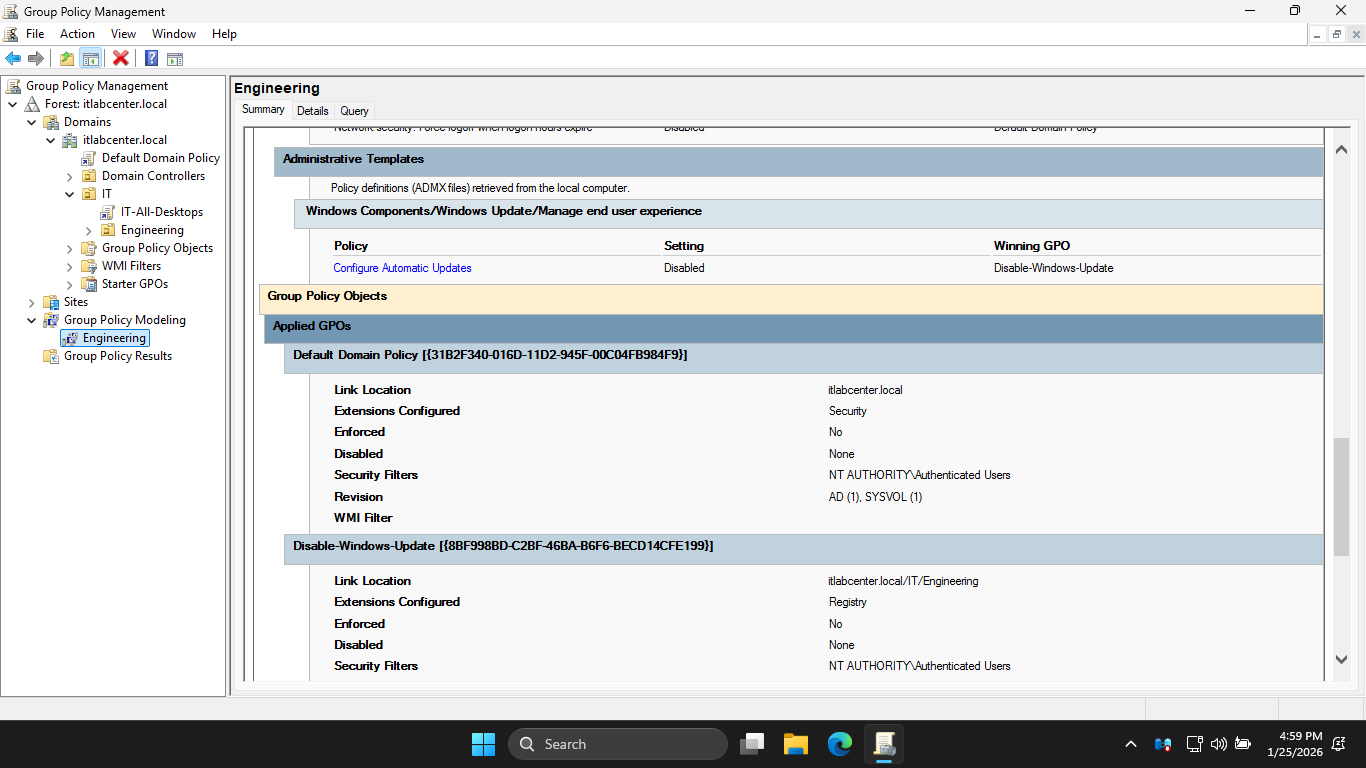The width and height of the screenshot is (1366, 768).
Task: Expand the Domain Controllers node
Action: pyautogui.click(x=70, y=177)
